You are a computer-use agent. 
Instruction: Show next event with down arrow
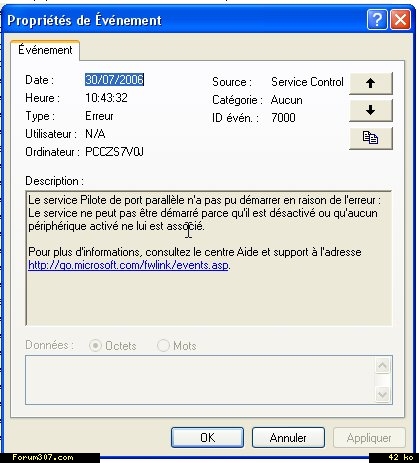pyautogui.click(x=371, y=110)
